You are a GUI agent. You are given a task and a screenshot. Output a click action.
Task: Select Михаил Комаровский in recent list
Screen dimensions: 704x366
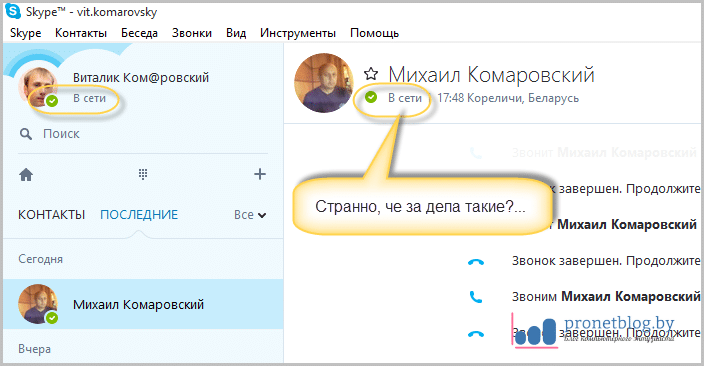point(143,304)
